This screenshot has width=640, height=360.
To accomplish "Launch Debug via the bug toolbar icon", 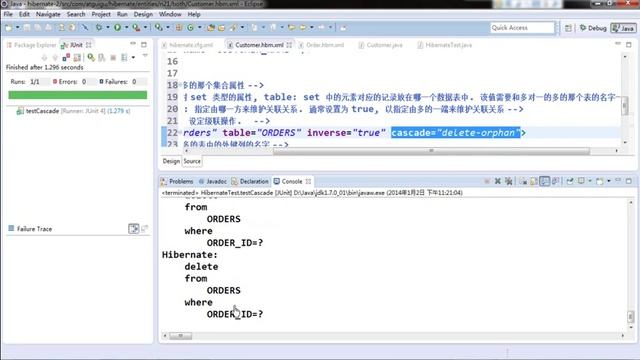I will click(98, 28).
